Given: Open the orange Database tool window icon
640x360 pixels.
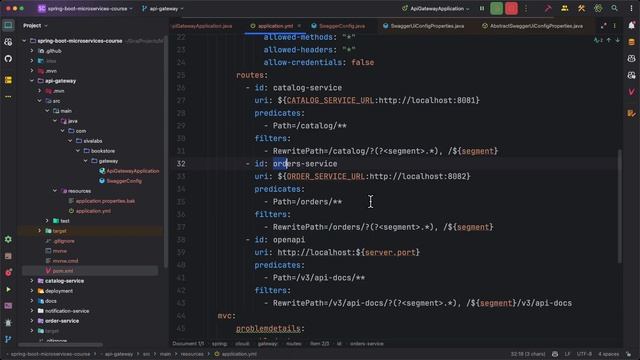Looking at the screenshot, I should coord(631,42).
